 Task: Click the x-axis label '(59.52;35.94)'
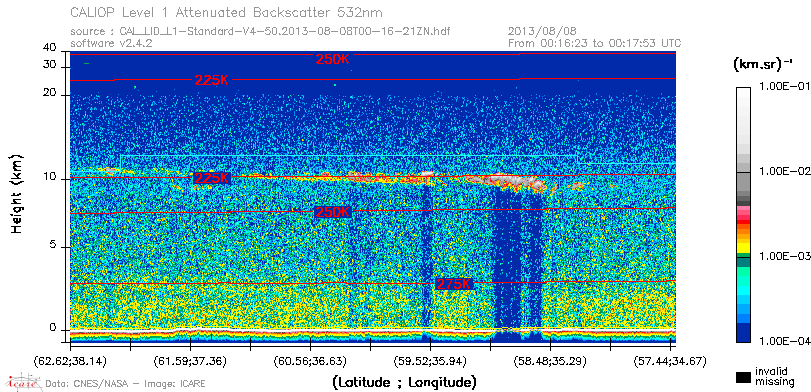(x=430, y=360)
